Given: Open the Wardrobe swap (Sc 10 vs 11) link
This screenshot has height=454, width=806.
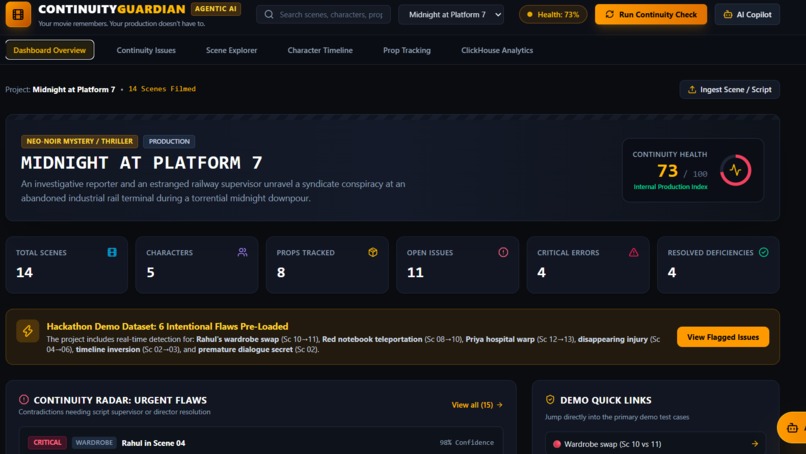Looking at the screenshot, I should click(655, 444).
